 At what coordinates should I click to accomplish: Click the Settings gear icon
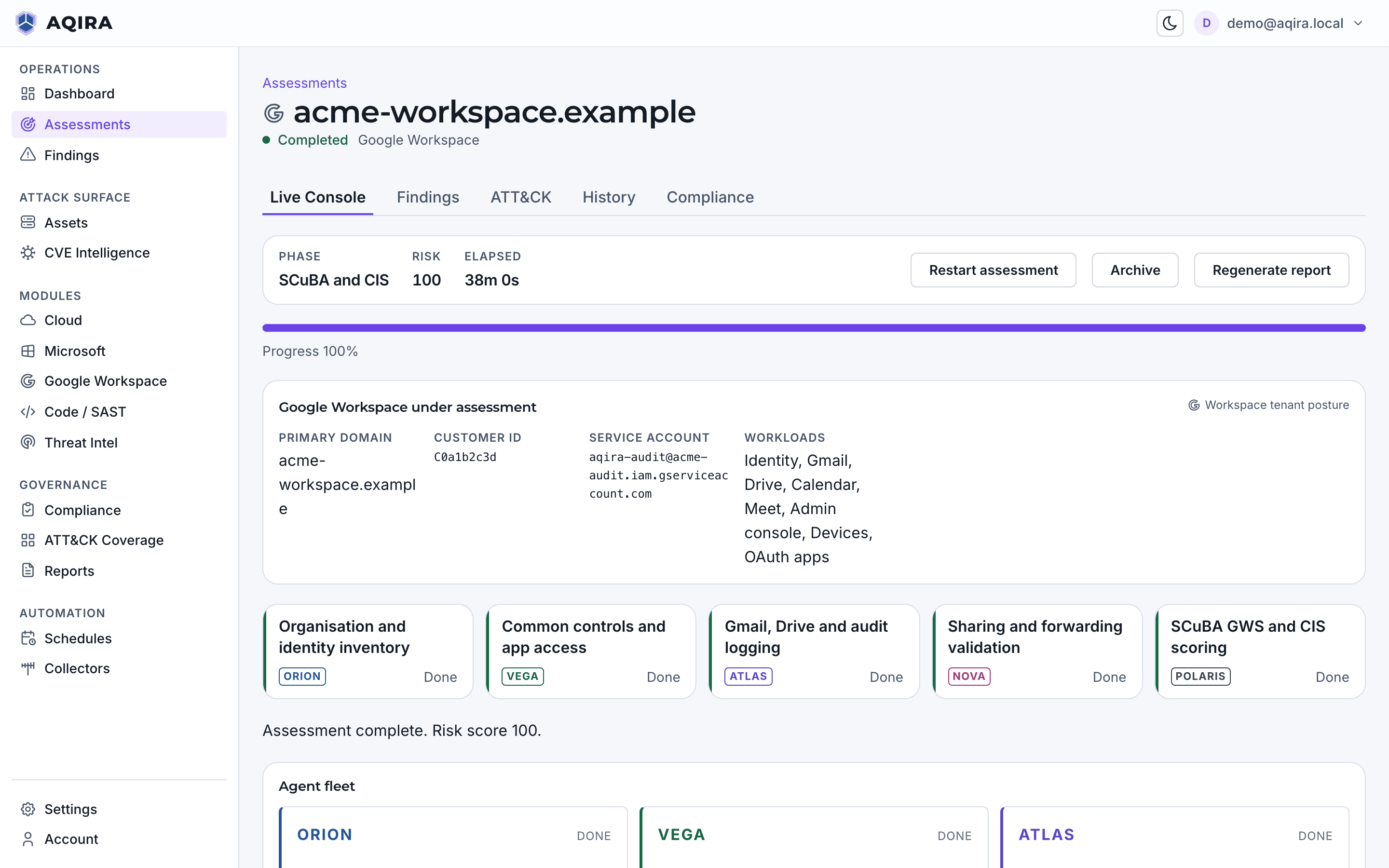tap(28, 809)
